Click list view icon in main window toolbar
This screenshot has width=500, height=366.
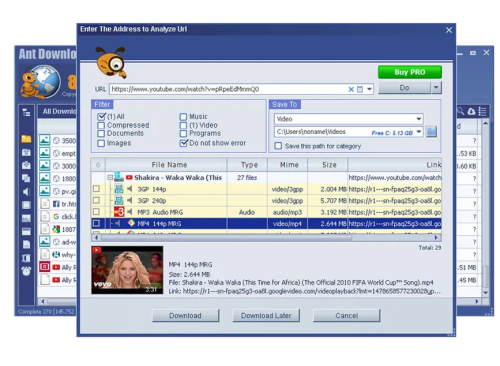(x=482, y=111)
